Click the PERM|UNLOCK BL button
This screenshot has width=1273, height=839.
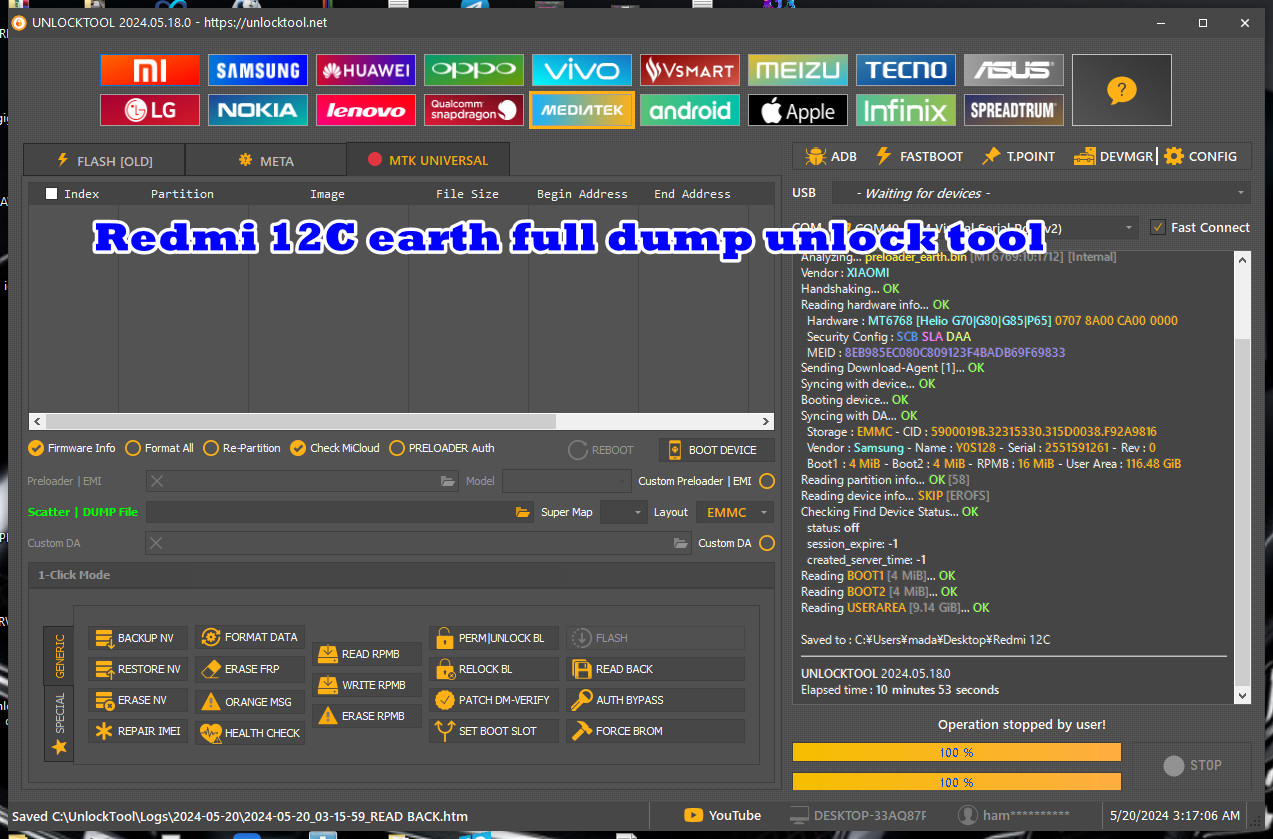click(495, 638)
